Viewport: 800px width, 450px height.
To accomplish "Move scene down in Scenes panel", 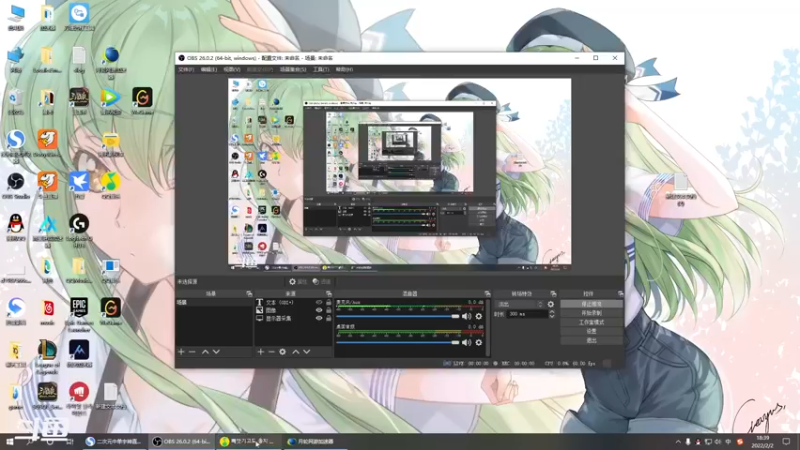I will point(216,352).
